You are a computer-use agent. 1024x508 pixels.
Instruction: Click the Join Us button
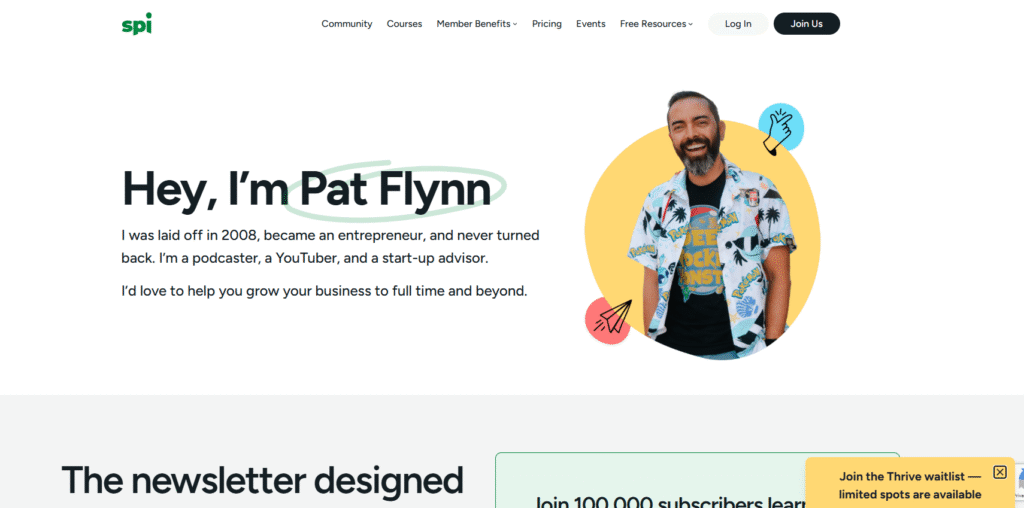(x=807, y=24)
